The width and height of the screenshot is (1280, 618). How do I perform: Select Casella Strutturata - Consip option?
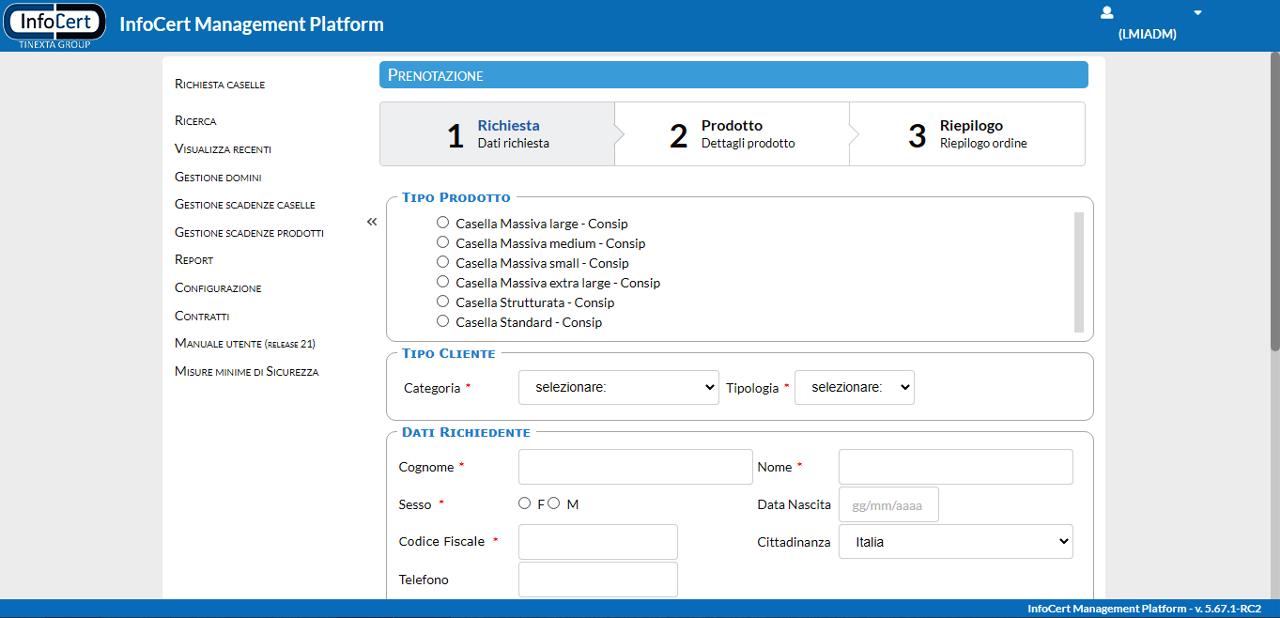tap(443, 302)
